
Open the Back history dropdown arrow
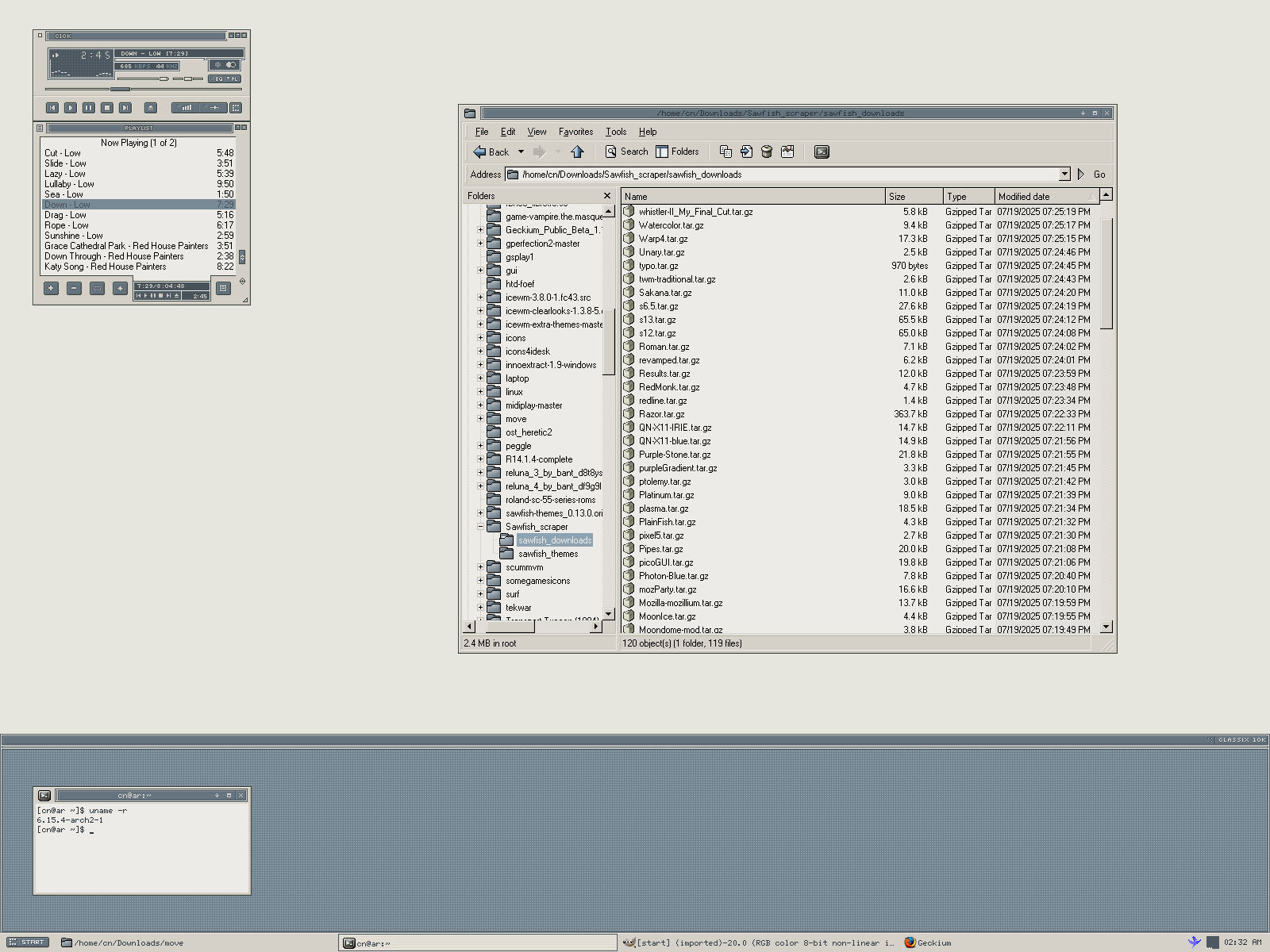pos(521,152)
